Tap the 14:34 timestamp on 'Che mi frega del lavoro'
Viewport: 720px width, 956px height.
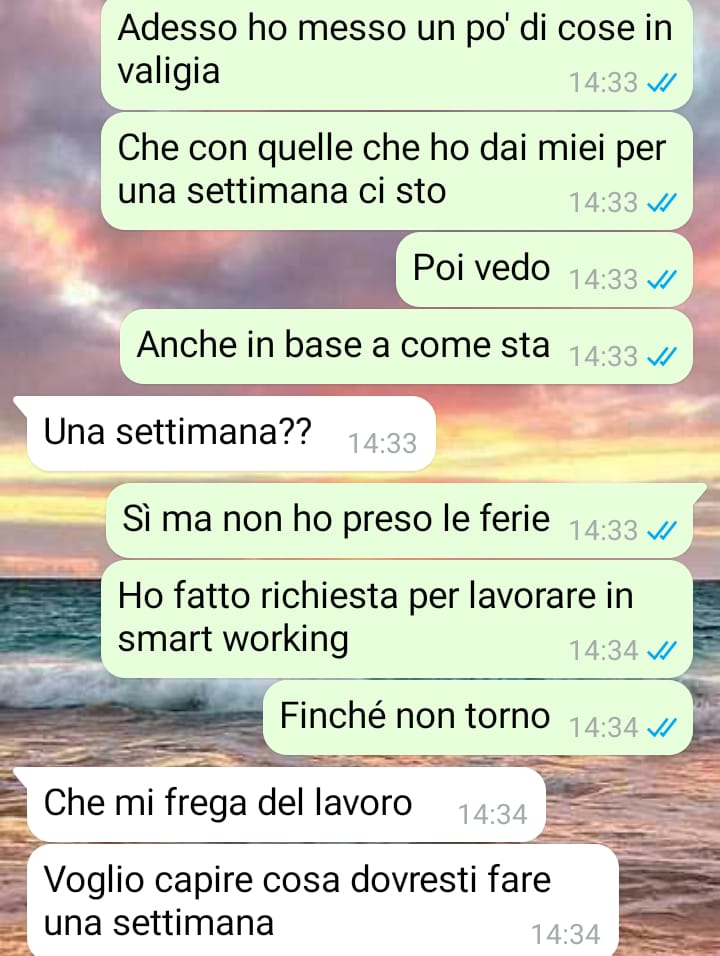click(493, 815)
